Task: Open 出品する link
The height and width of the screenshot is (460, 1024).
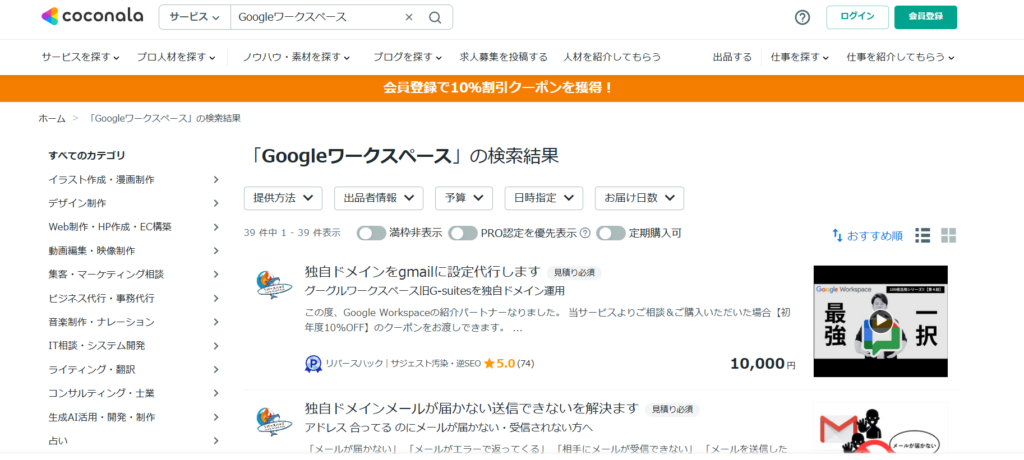Action: pyautogui.click(x=732, y=58)
